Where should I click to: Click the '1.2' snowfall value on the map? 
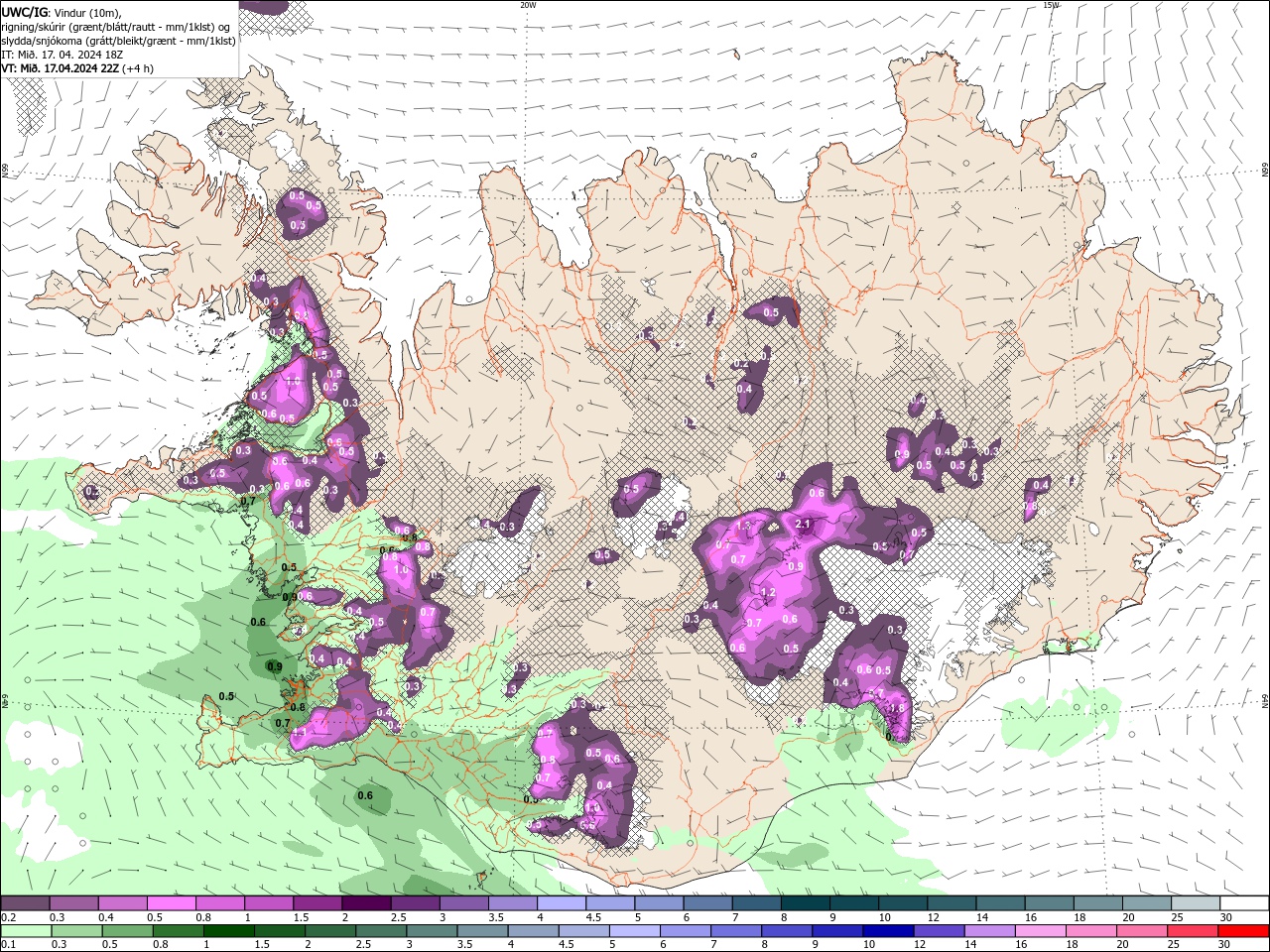tap(767, 592)
